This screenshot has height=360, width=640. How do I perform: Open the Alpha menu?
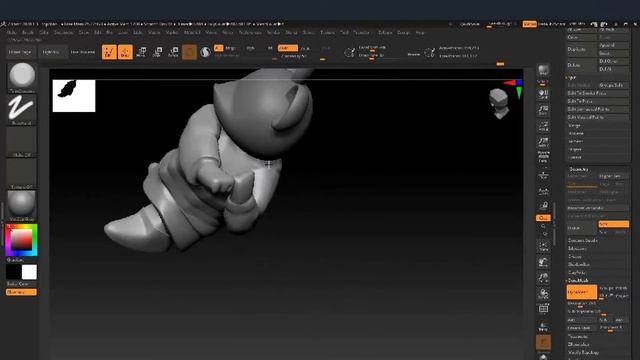tap(11, 32)
